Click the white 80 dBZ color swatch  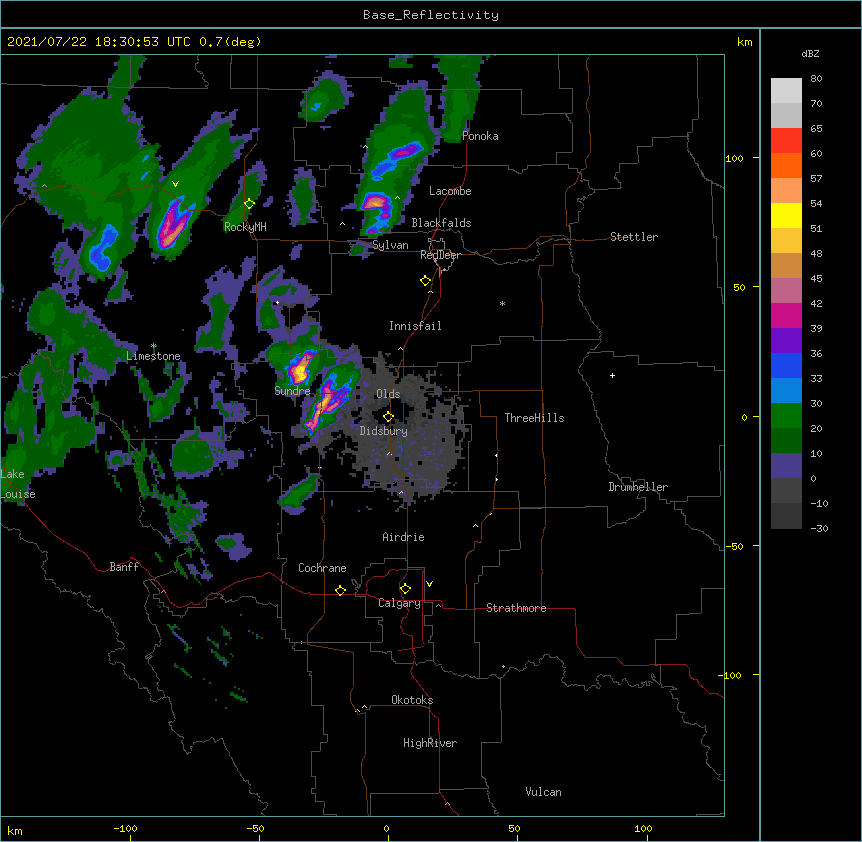(x=786, y=91)
